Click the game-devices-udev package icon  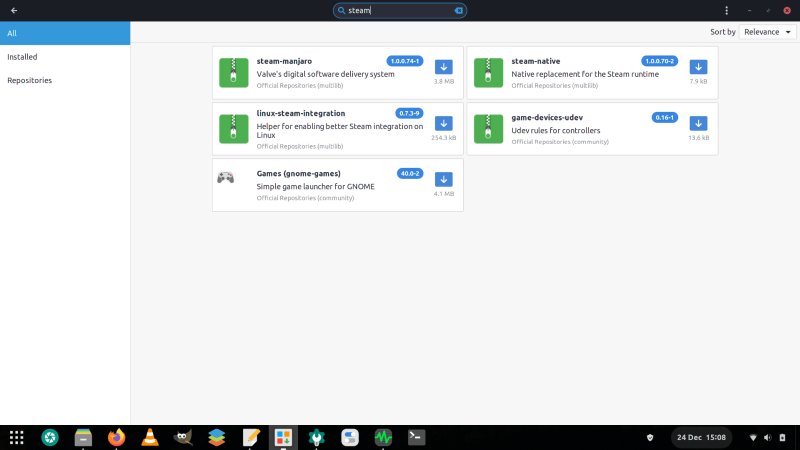click(488, 129)
